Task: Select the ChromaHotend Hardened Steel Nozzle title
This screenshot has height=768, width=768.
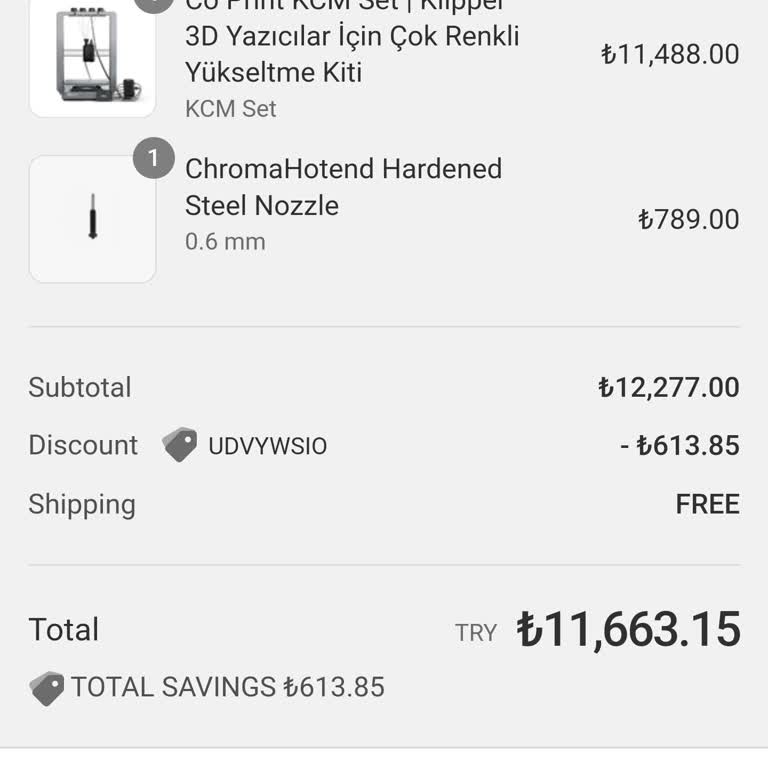Action: click(x=343, y=187)
